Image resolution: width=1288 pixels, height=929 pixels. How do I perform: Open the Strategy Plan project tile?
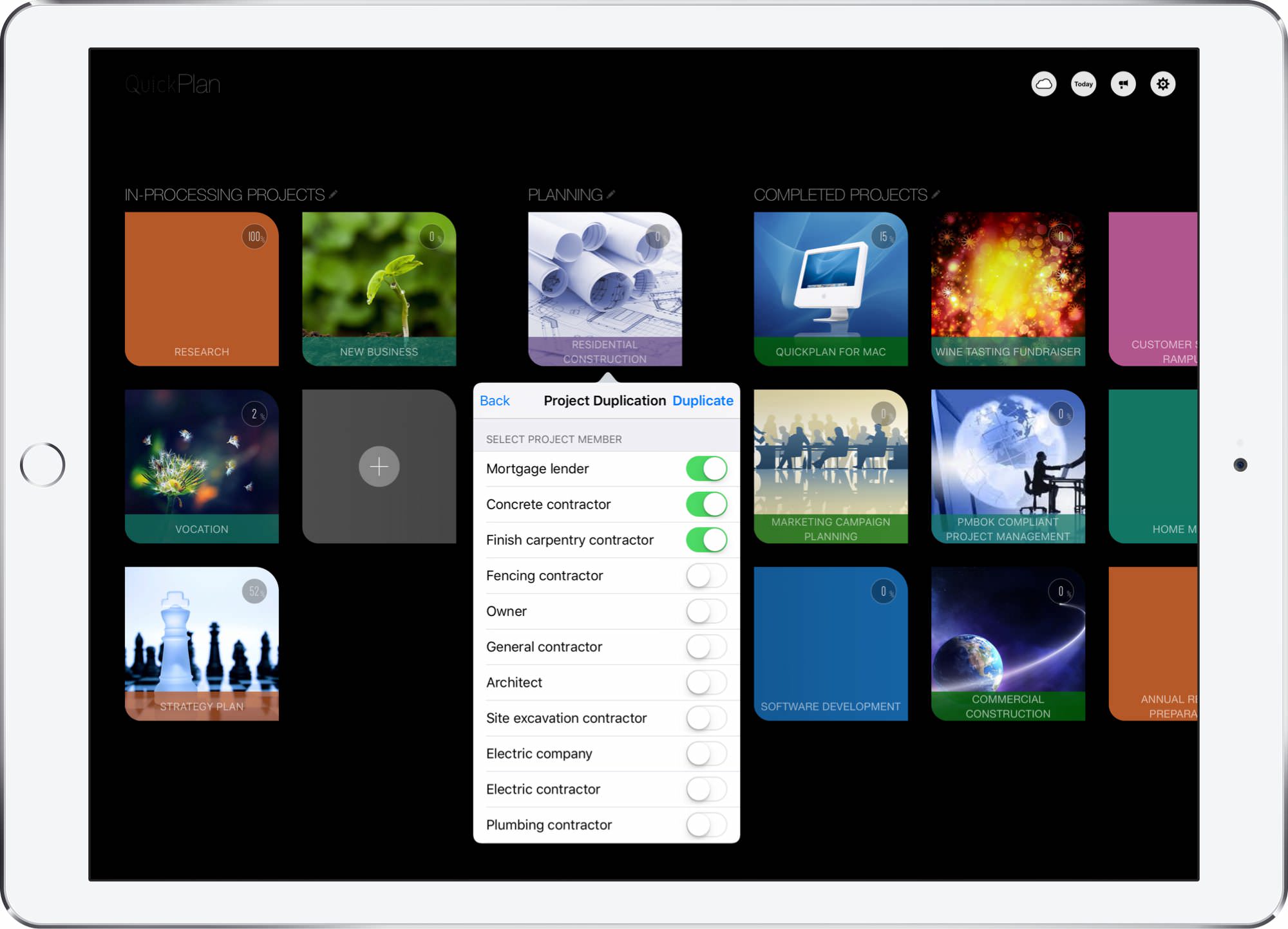tap(202, 643)
